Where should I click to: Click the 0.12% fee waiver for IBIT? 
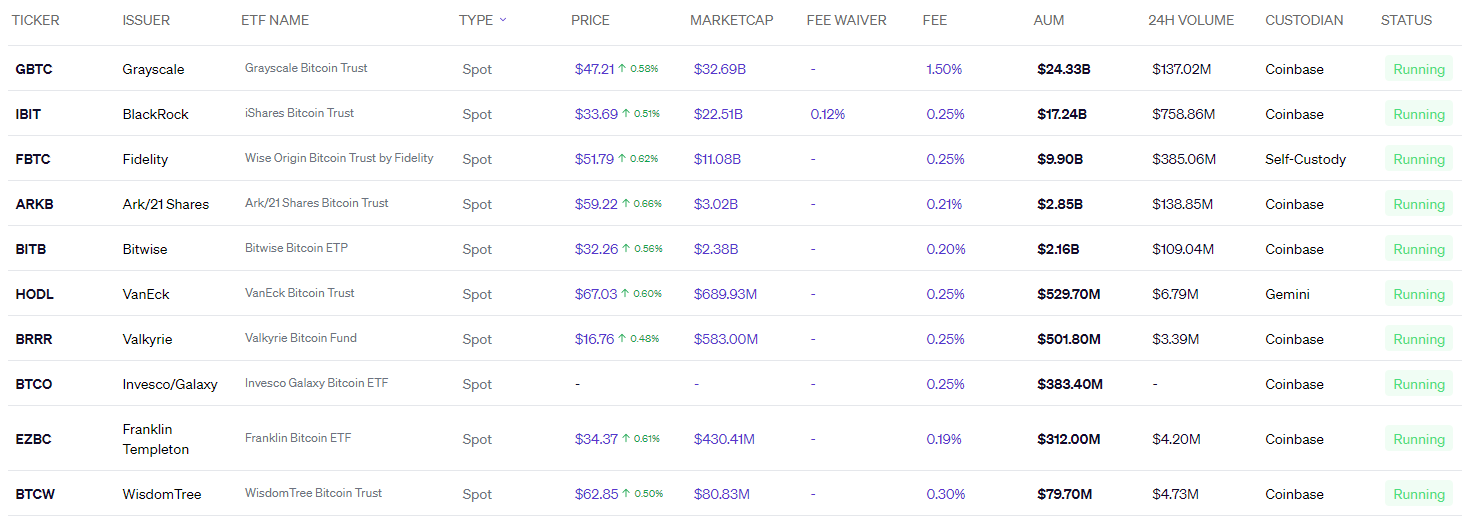tap(827, 114)
